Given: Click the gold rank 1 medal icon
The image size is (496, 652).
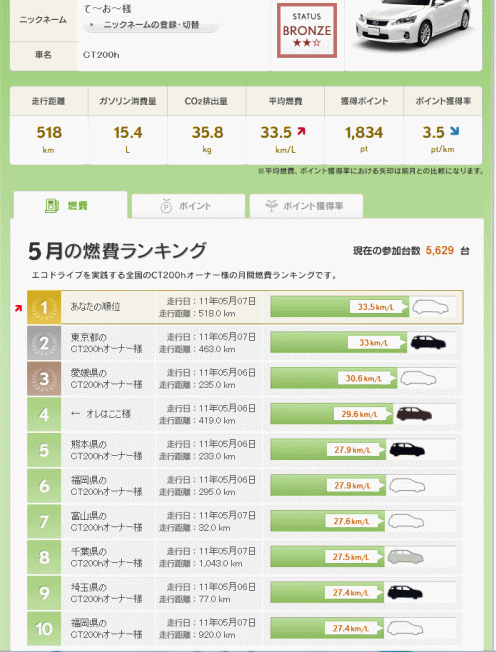Looking at the screenshot, I should 44,308.
